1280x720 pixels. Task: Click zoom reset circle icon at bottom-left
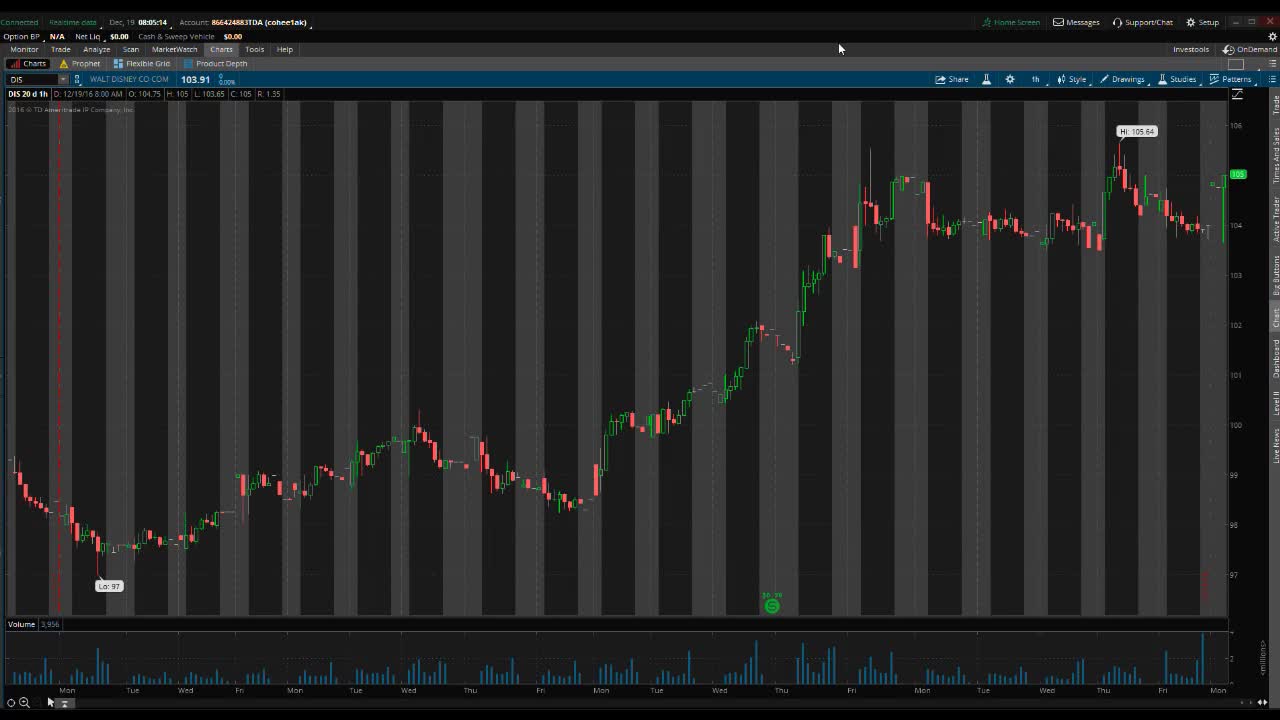(x=11, y=703)
